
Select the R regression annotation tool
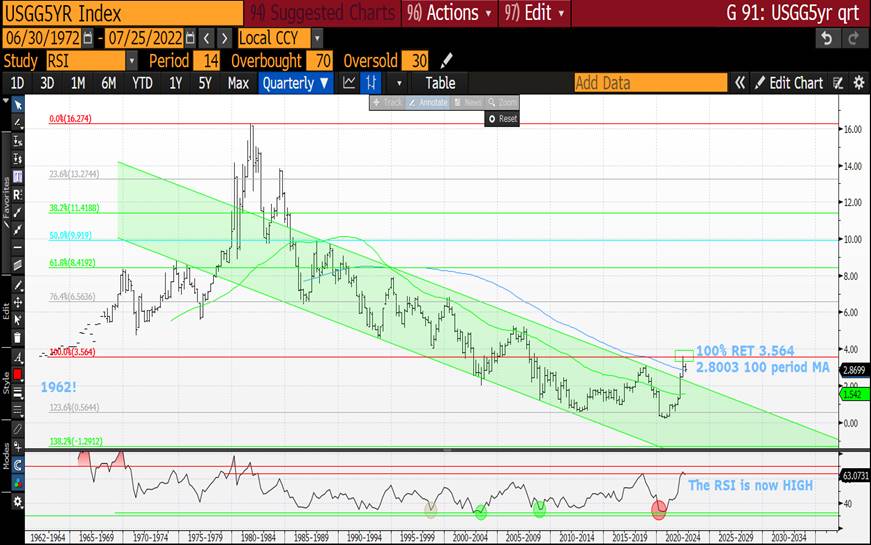pos(18,194)
